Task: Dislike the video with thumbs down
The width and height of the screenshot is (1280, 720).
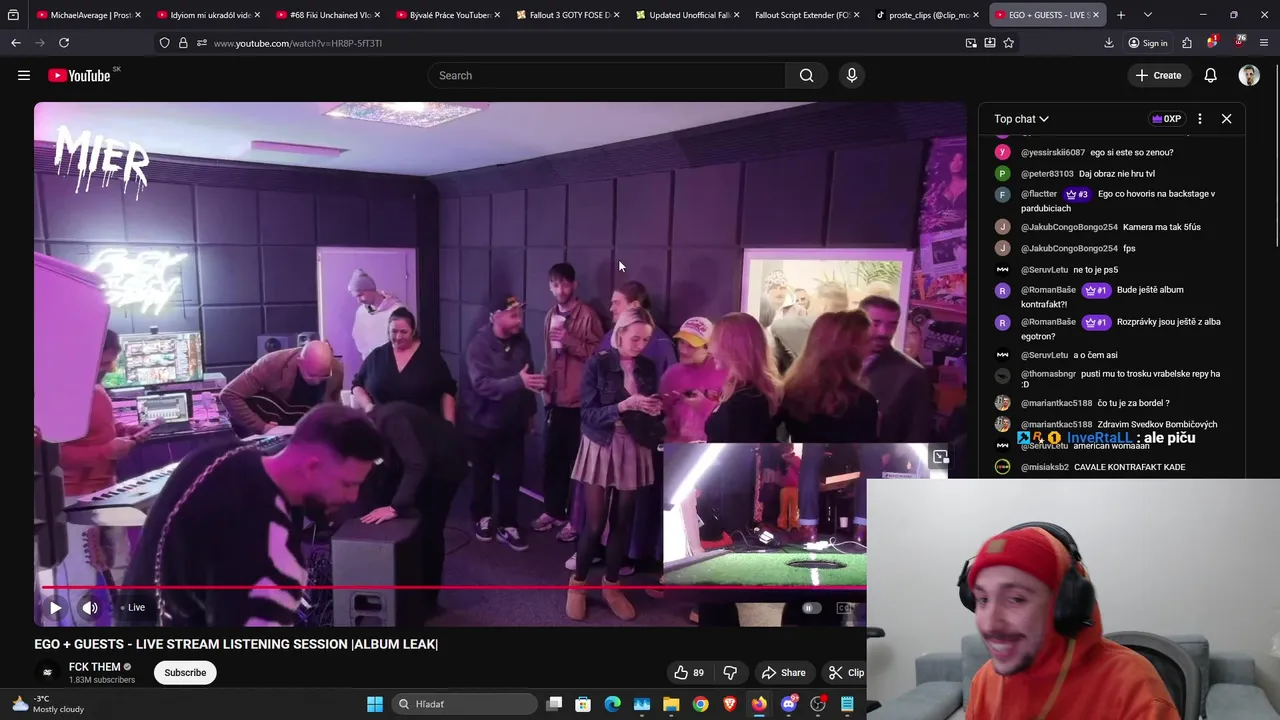Action: (730, 673)
